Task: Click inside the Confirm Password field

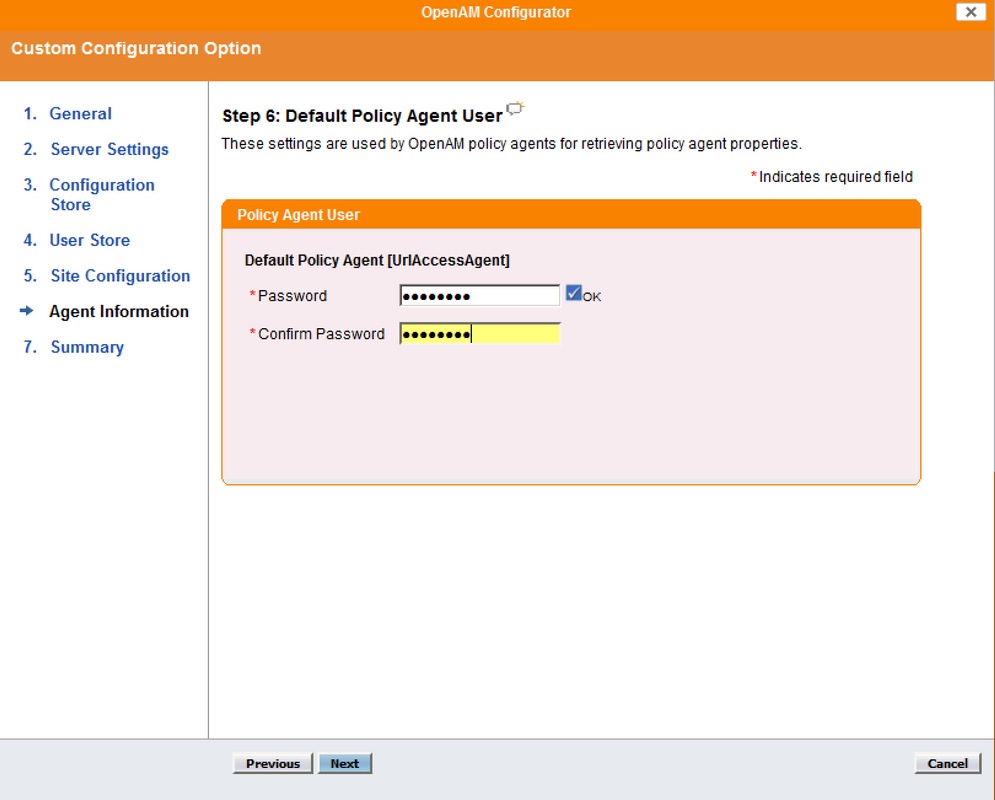Action: coord(478,332)
